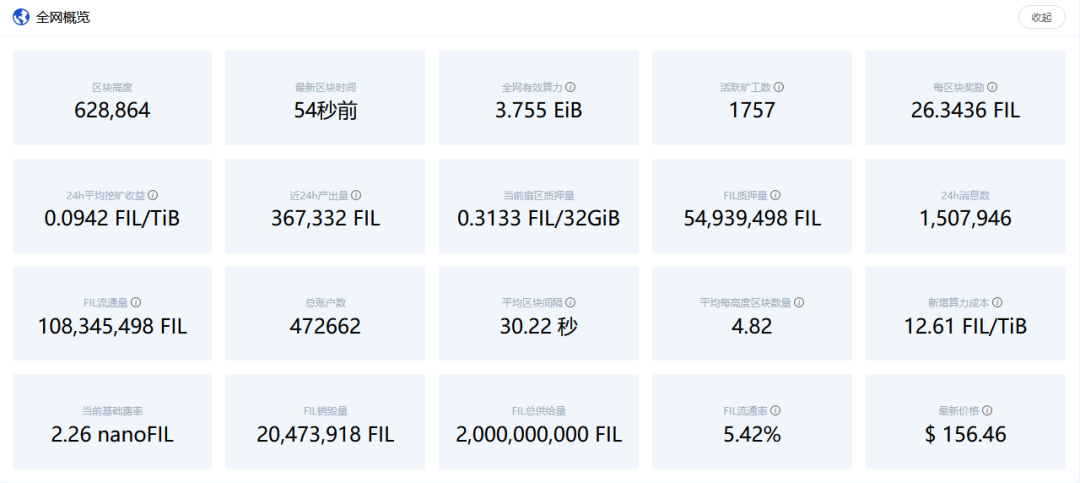Click the 26.3436 FIL reward value
This screenshot has height=483, width=1080.
[966, 110]
